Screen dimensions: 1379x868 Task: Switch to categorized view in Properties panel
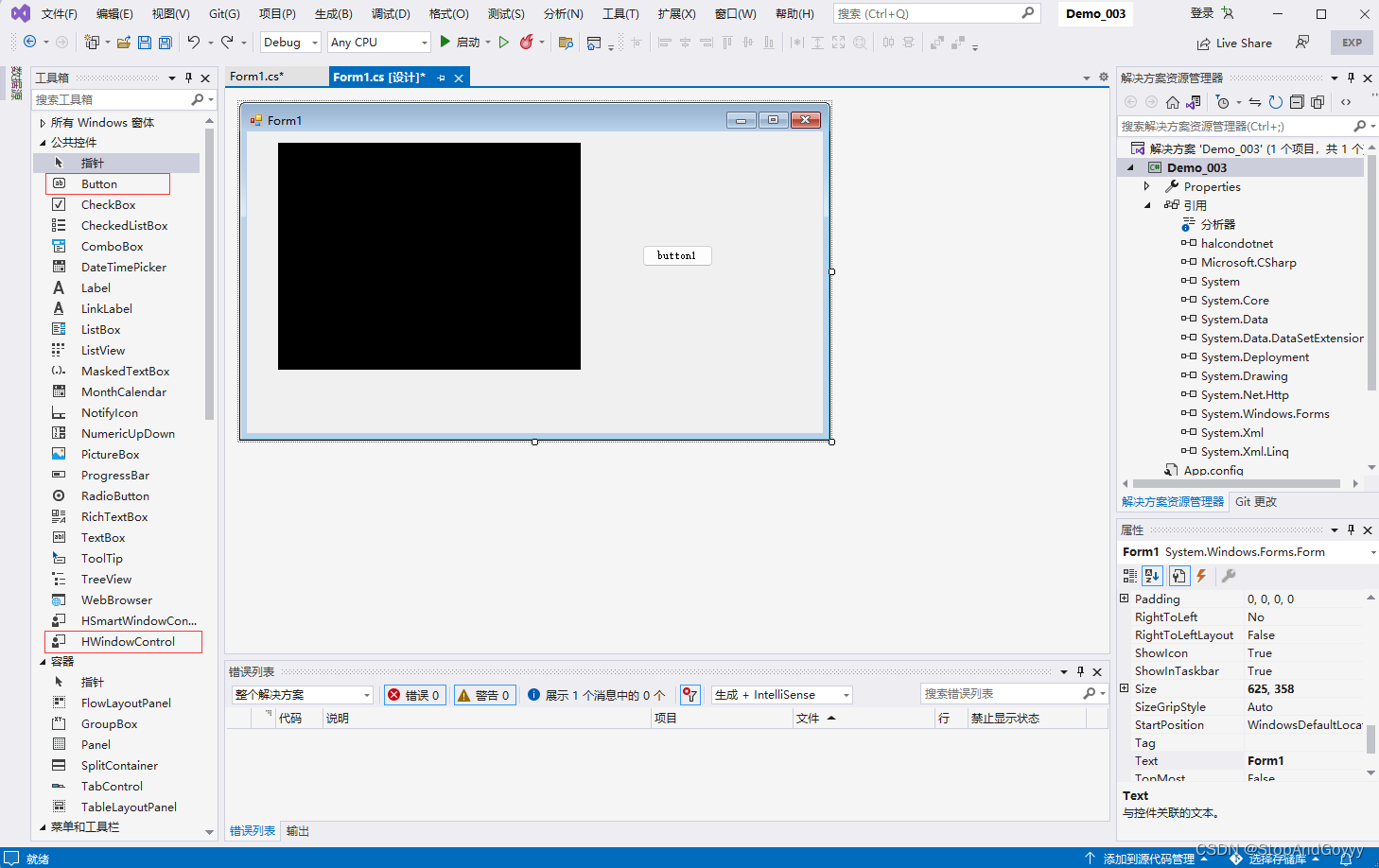click(x=1129, y=576)
